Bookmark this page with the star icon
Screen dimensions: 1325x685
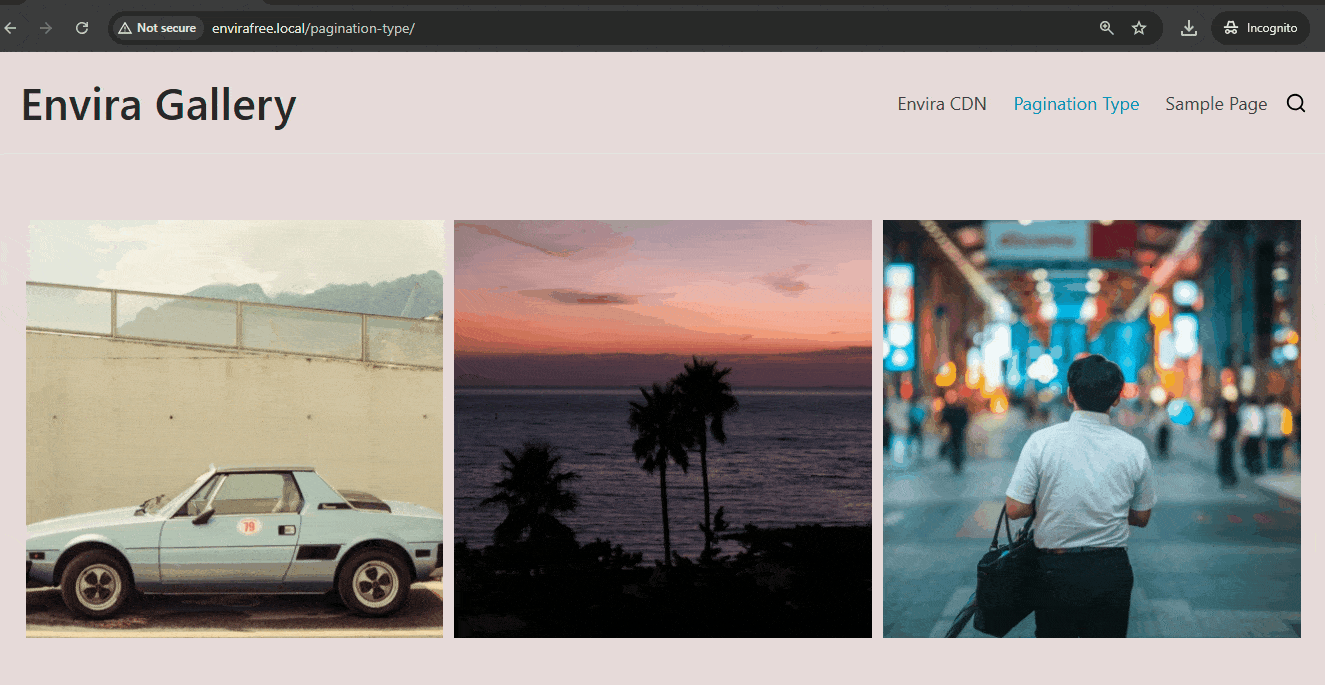click(x=1139, y=28)
